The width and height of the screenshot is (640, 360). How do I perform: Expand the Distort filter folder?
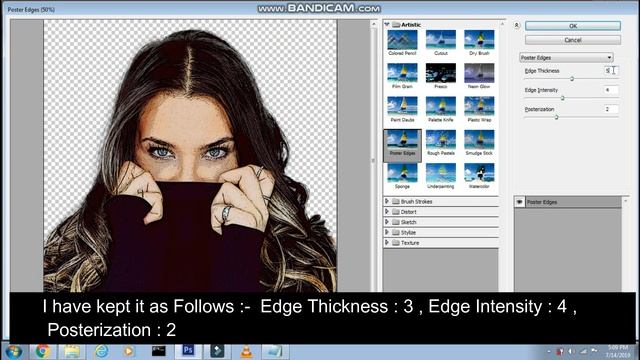point(387,211)
